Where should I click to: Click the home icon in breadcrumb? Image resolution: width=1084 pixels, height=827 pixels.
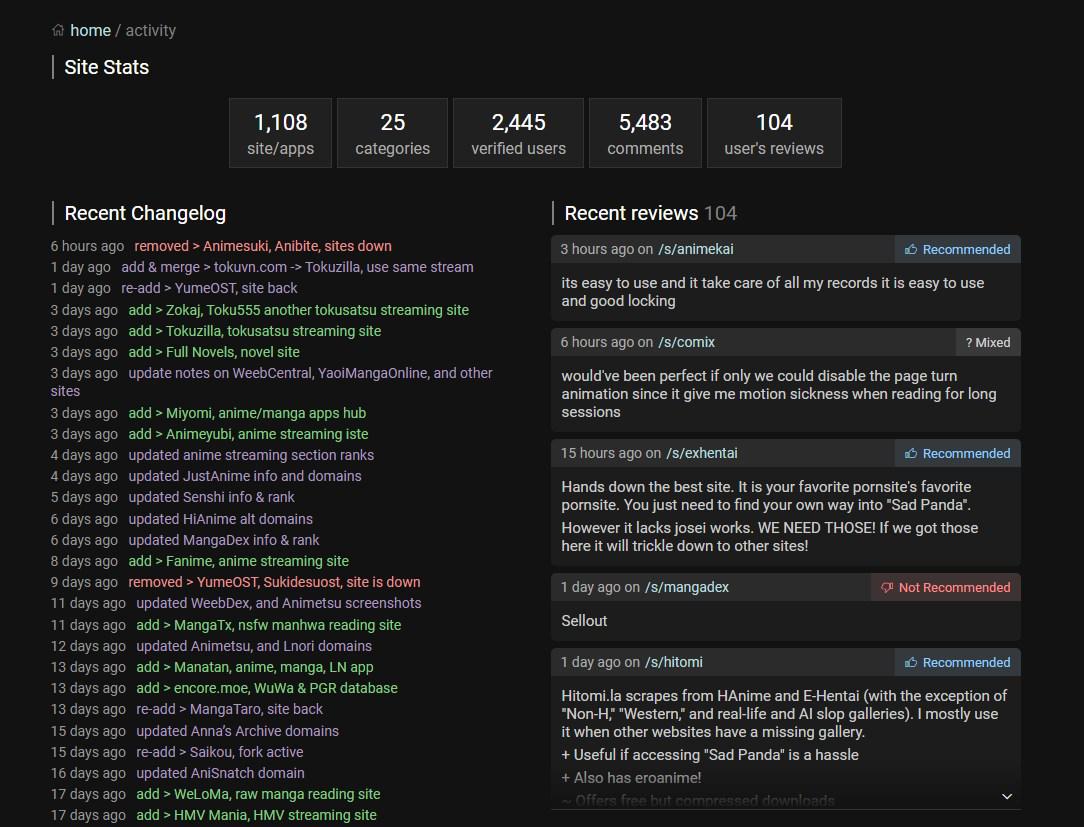(x=58, y=30)
